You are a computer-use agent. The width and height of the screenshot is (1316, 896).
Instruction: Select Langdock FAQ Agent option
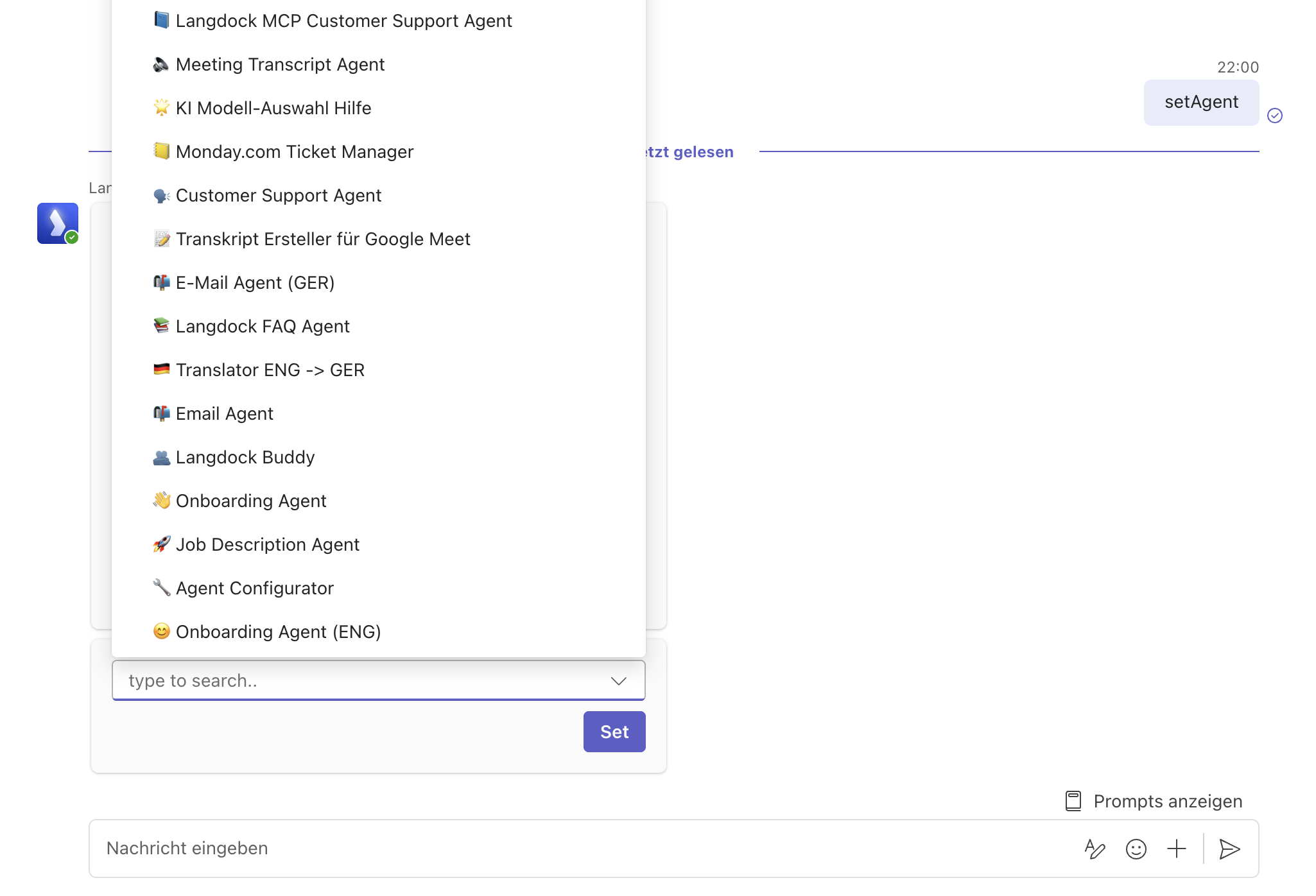click(263, 326)
